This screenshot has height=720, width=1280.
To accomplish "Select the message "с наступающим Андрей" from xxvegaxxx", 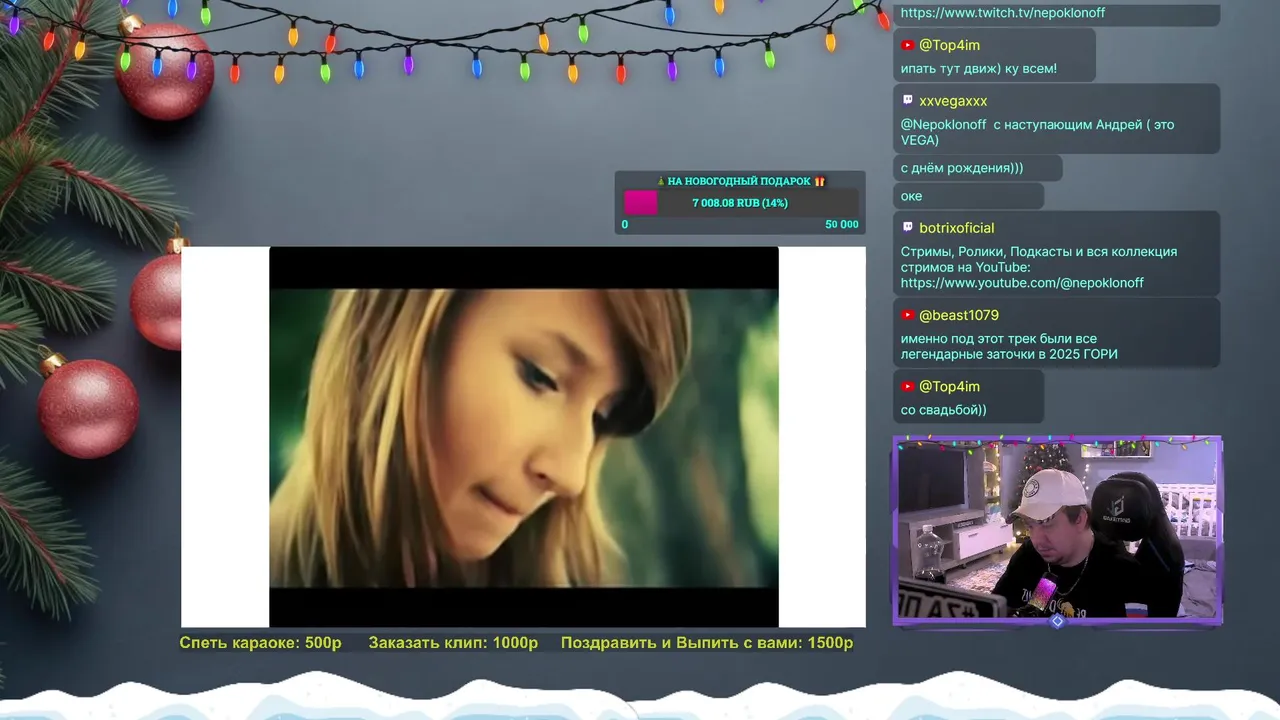I will [x=1037, y=132].
